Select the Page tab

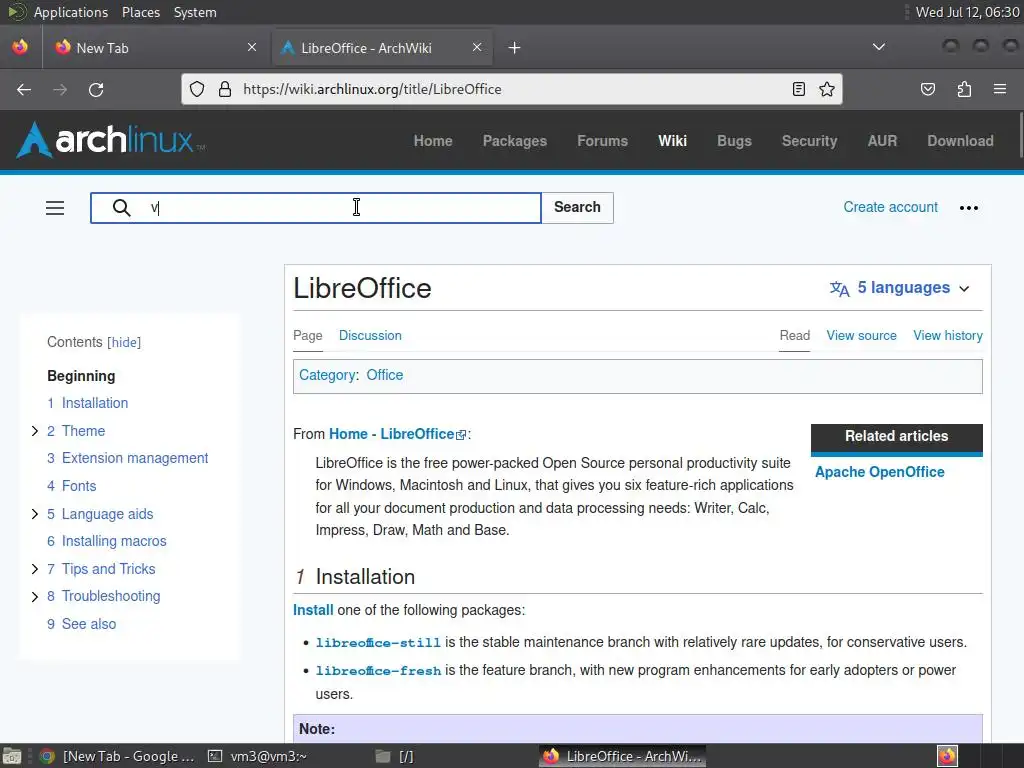click(308, 336)
